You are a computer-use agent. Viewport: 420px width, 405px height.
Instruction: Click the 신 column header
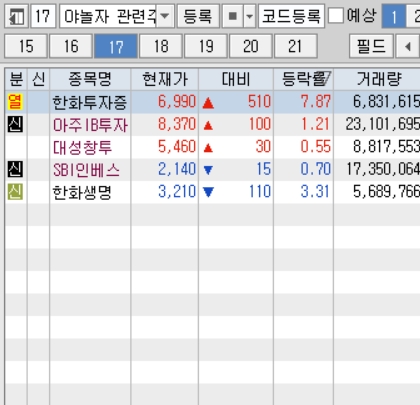tap(39, 79)
